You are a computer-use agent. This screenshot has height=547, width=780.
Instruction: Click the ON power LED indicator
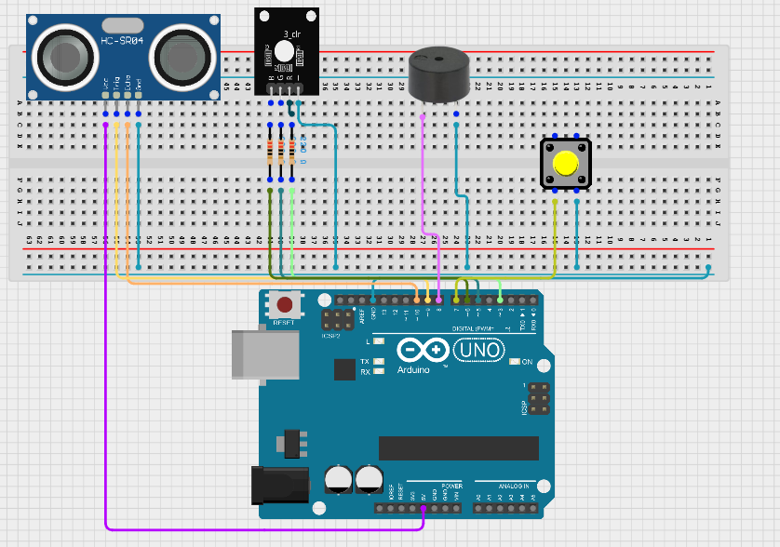(x=514, y=362)
